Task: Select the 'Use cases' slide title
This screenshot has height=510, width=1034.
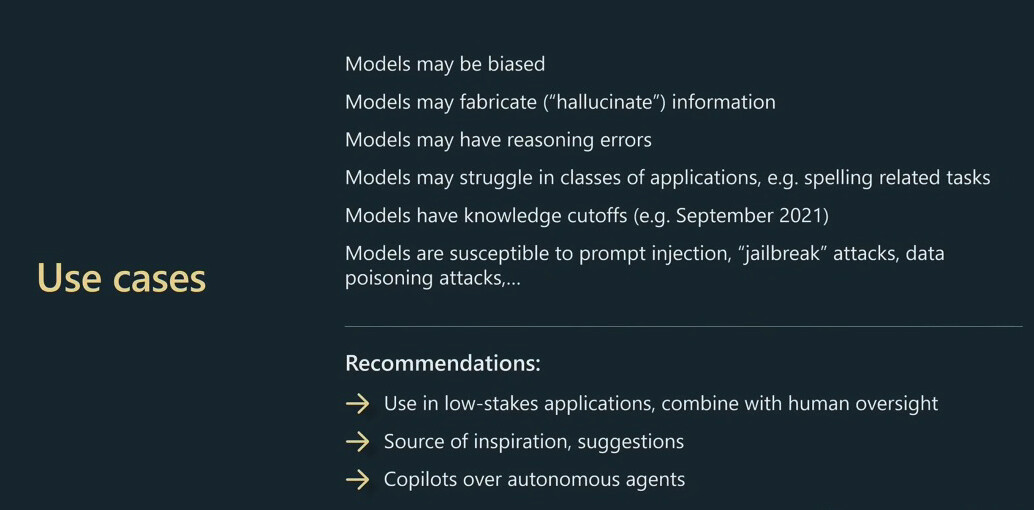Action: (121, 278)
